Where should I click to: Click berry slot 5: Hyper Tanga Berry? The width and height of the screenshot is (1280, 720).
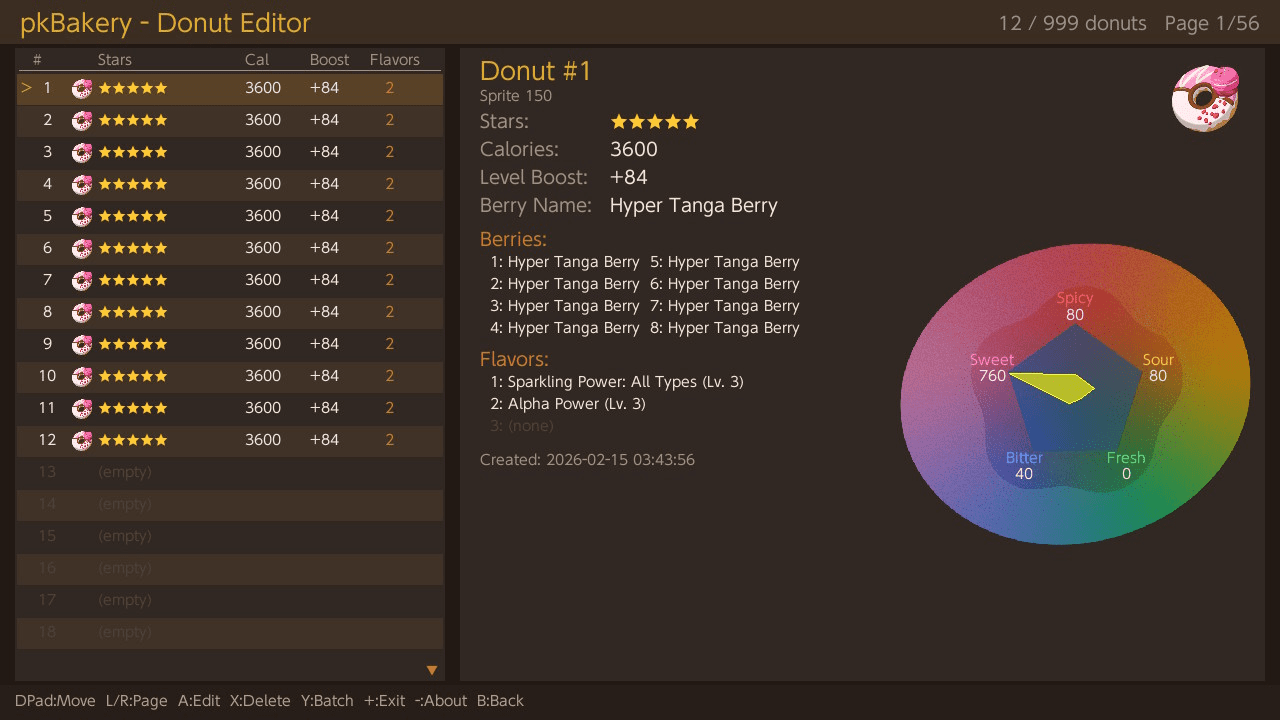coord(725,262)
